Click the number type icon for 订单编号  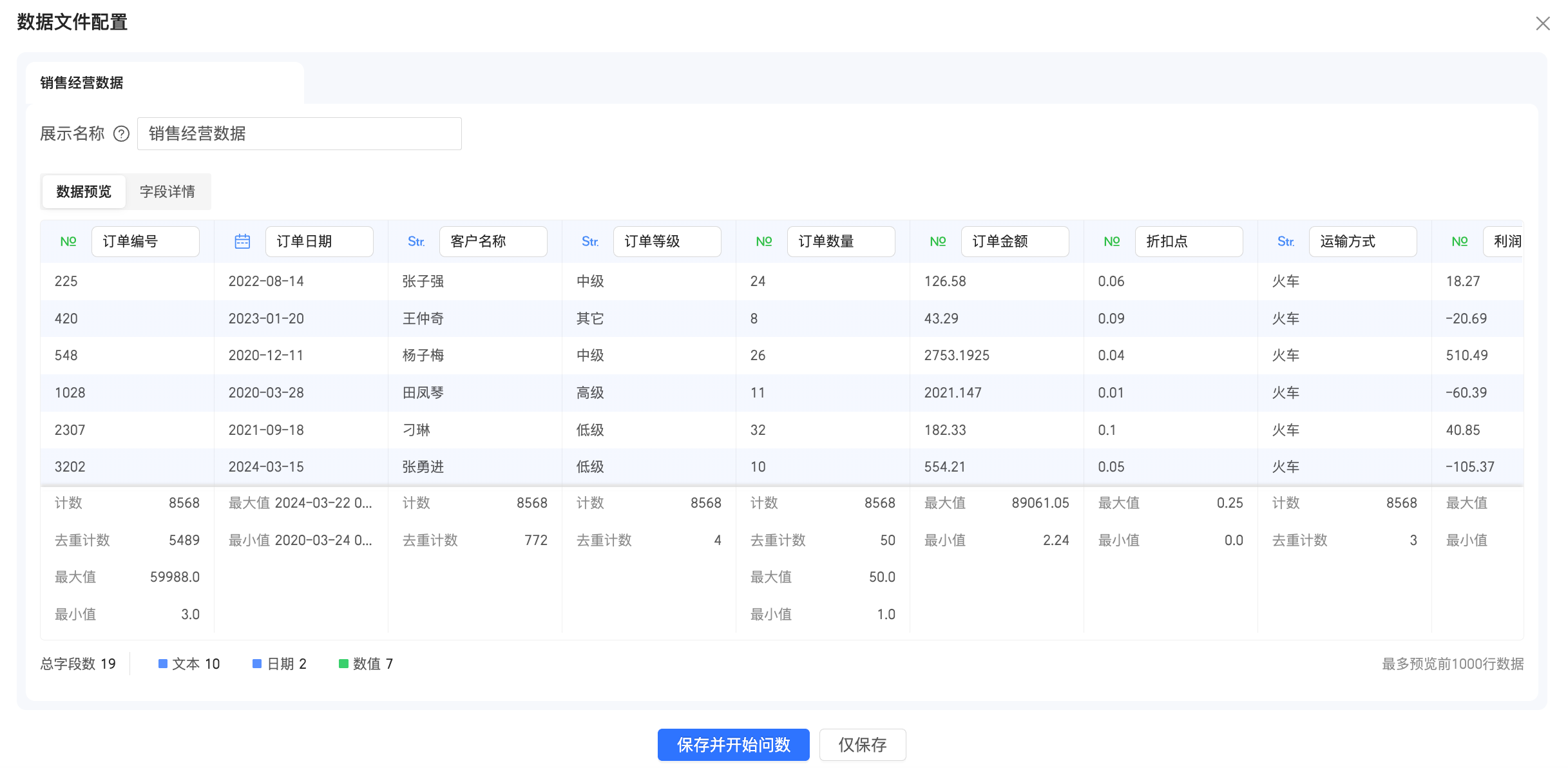pos(68,242)
